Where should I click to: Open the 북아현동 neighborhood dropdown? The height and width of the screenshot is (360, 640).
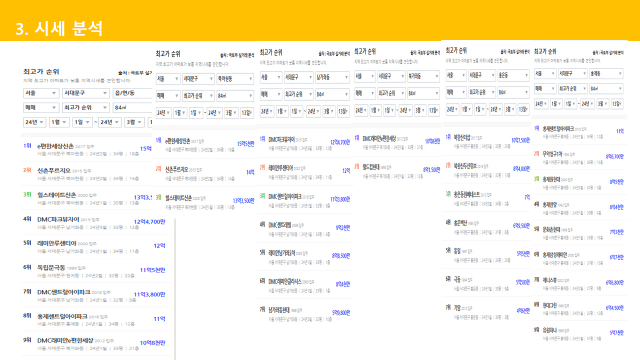(x=235, y=79)
